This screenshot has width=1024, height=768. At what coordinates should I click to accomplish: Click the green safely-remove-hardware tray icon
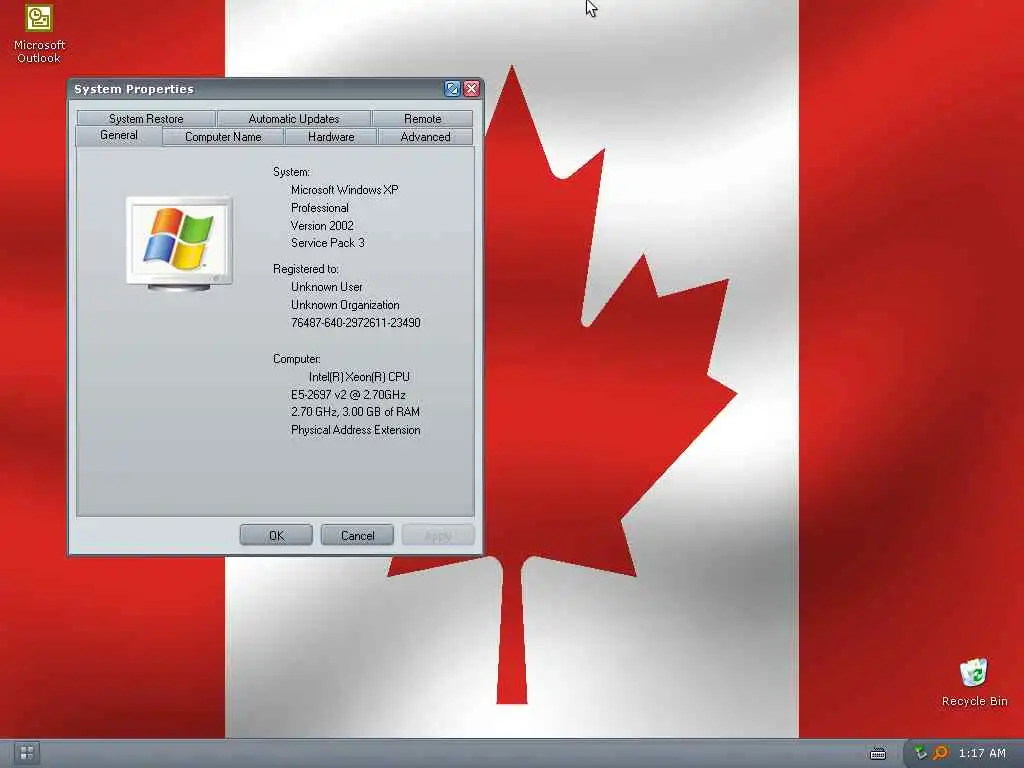tap(920, 753)
